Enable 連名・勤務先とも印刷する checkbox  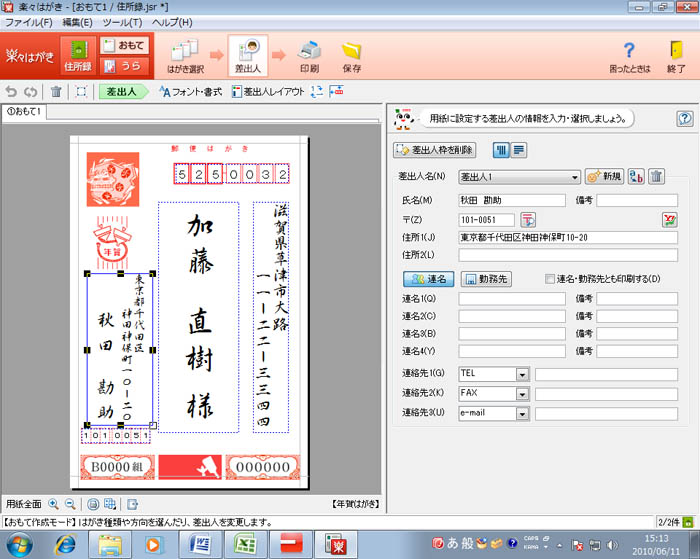549,278
